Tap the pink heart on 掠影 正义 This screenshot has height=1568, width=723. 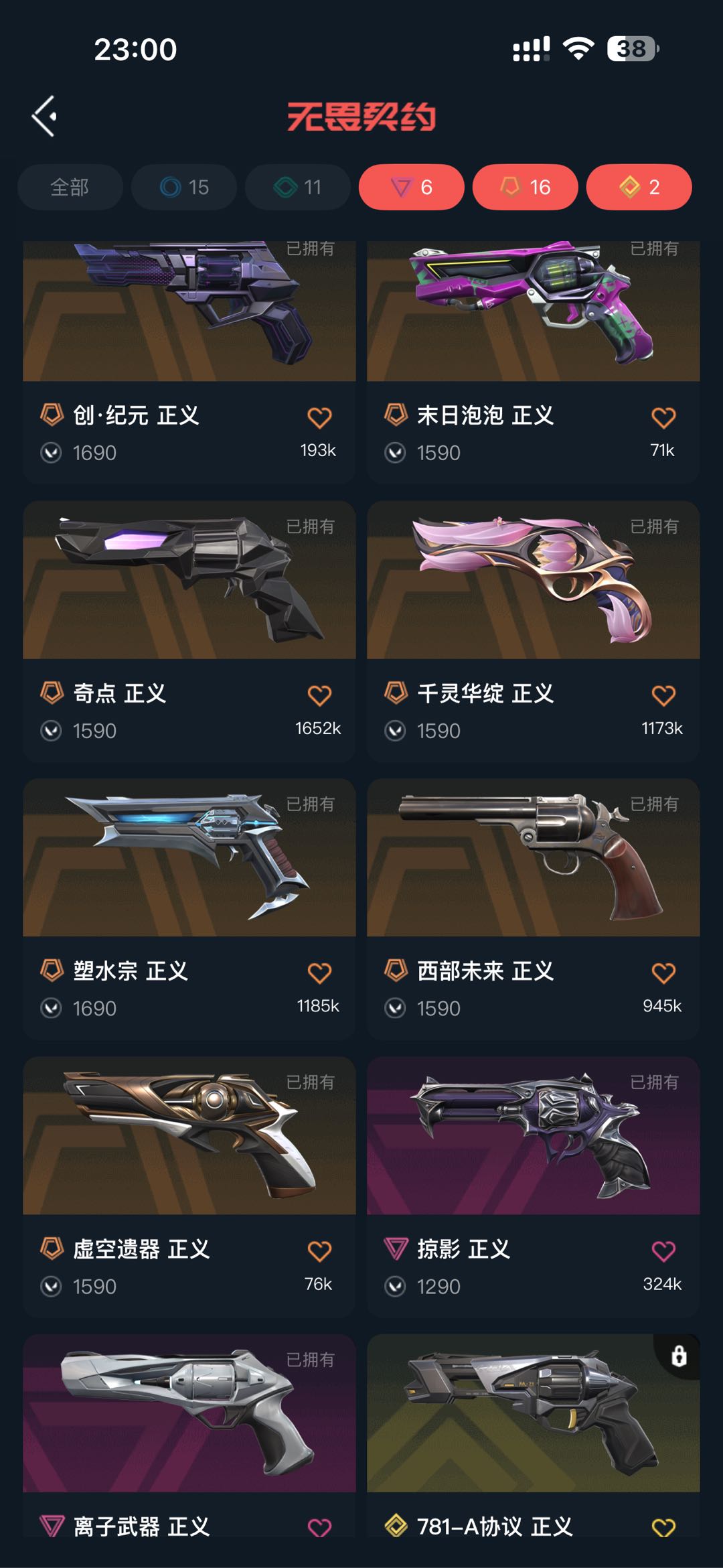click(663, 1251)
